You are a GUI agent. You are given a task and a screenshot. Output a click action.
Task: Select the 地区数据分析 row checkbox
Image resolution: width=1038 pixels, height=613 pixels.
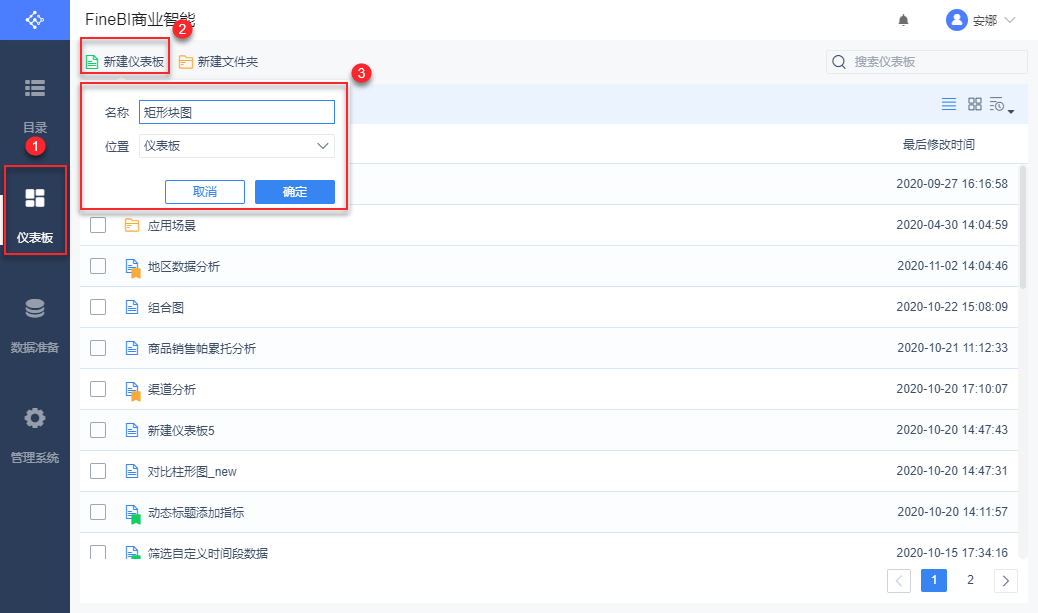coord(98,266)
